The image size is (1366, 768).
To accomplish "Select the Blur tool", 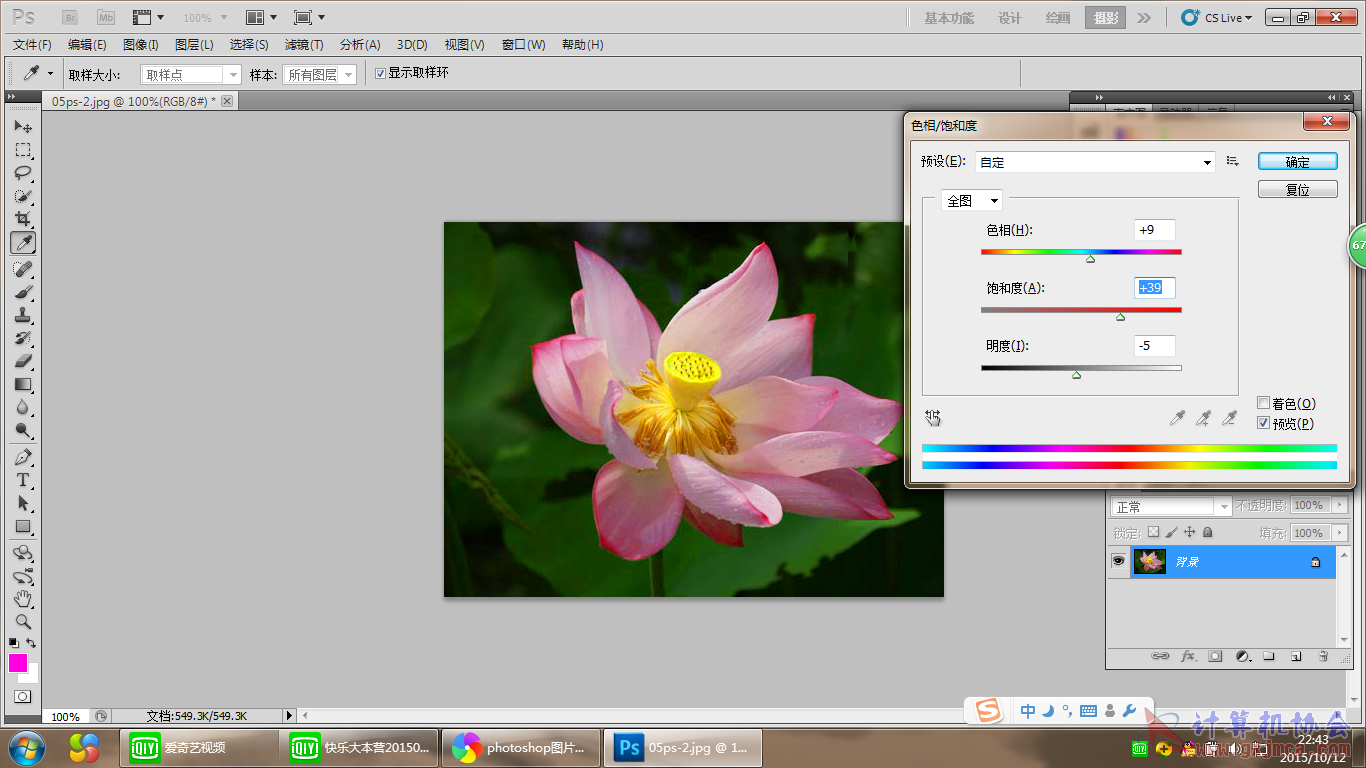I will (x=23, y=407).
